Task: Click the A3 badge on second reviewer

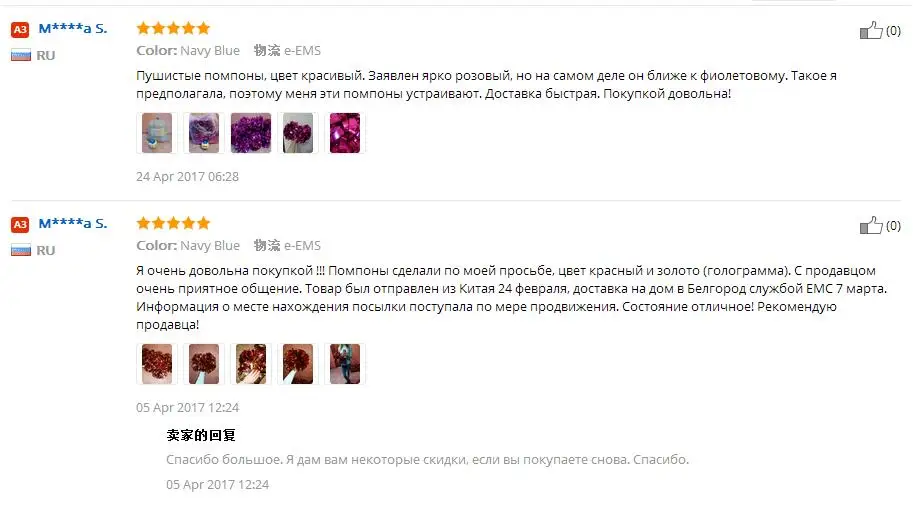Action: coord(20,225)
